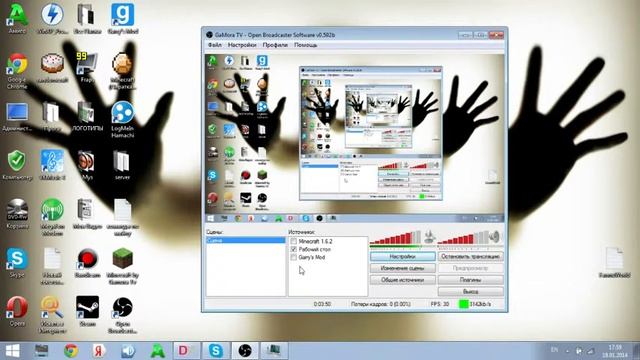640x360 pixels.
Task: Click the Skype icon on the taskbar
Action: 216,351
